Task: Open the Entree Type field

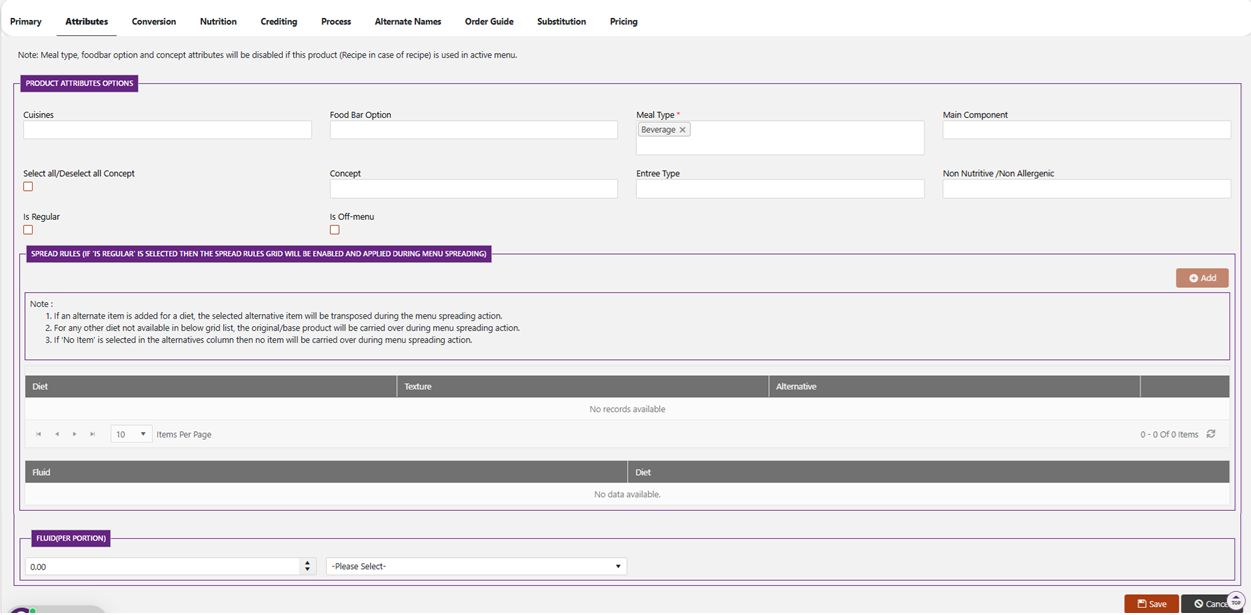Action: click(780, 189)
